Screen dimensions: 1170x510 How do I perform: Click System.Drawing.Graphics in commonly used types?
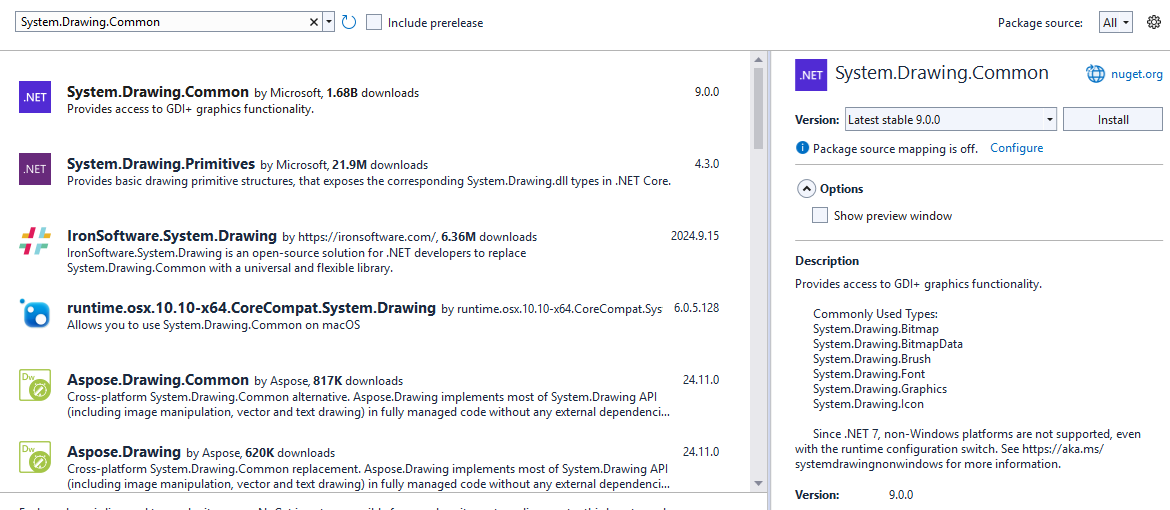tap(880, 388)
